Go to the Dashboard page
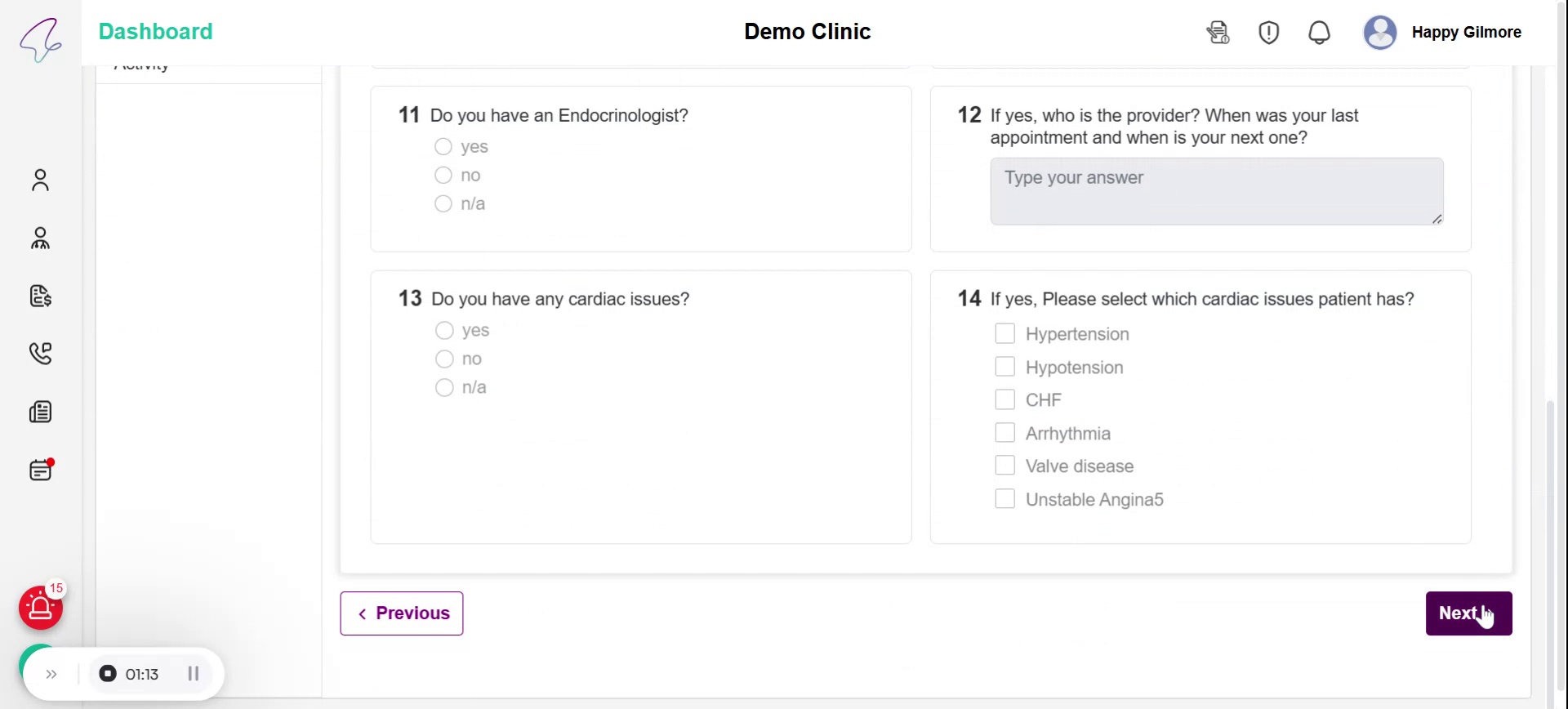 [x=155, y=32]
